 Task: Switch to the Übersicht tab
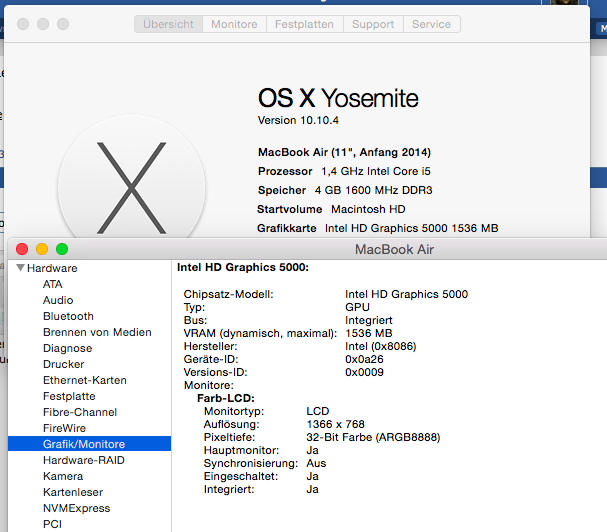[x=168, y=24]
